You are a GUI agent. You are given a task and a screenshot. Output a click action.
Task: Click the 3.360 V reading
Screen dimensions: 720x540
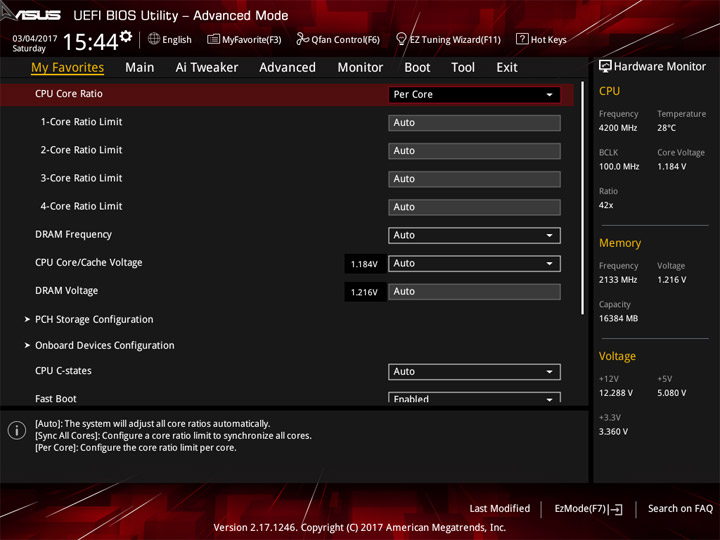coord(613,432)
